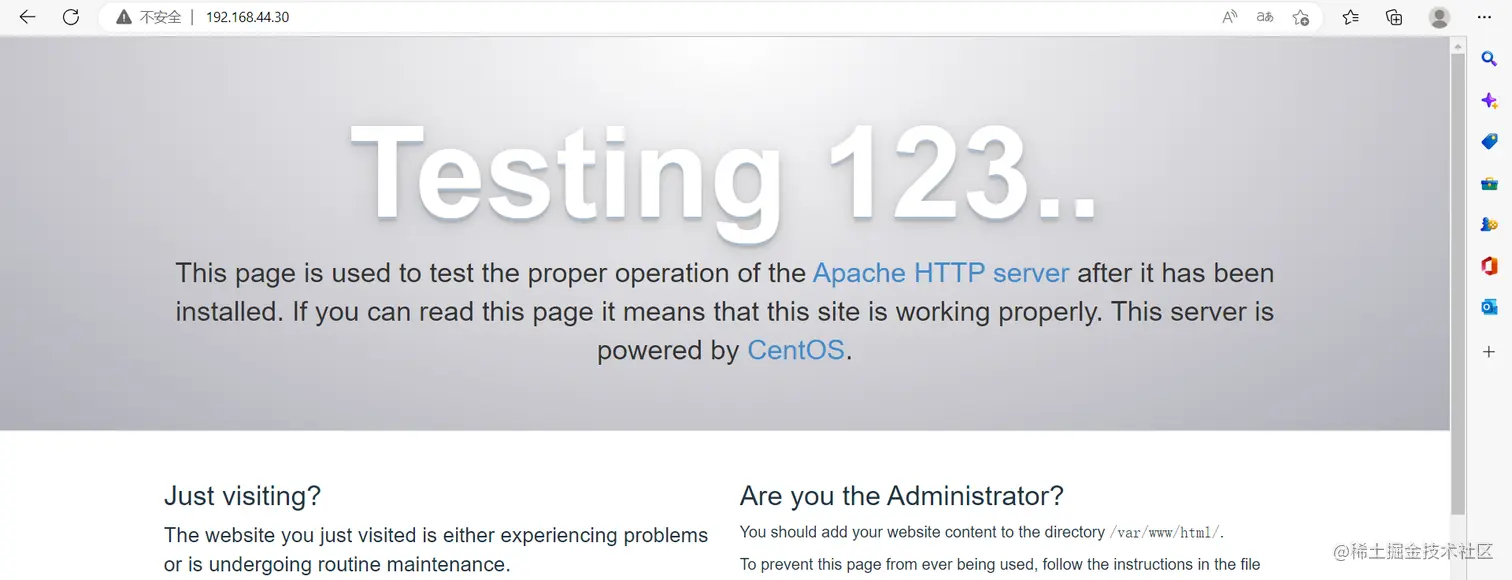The width and height of the screenshot is (1512, 580).
Task: Open the Microsoft Office sidebar app
Action: pos(1489,266)
